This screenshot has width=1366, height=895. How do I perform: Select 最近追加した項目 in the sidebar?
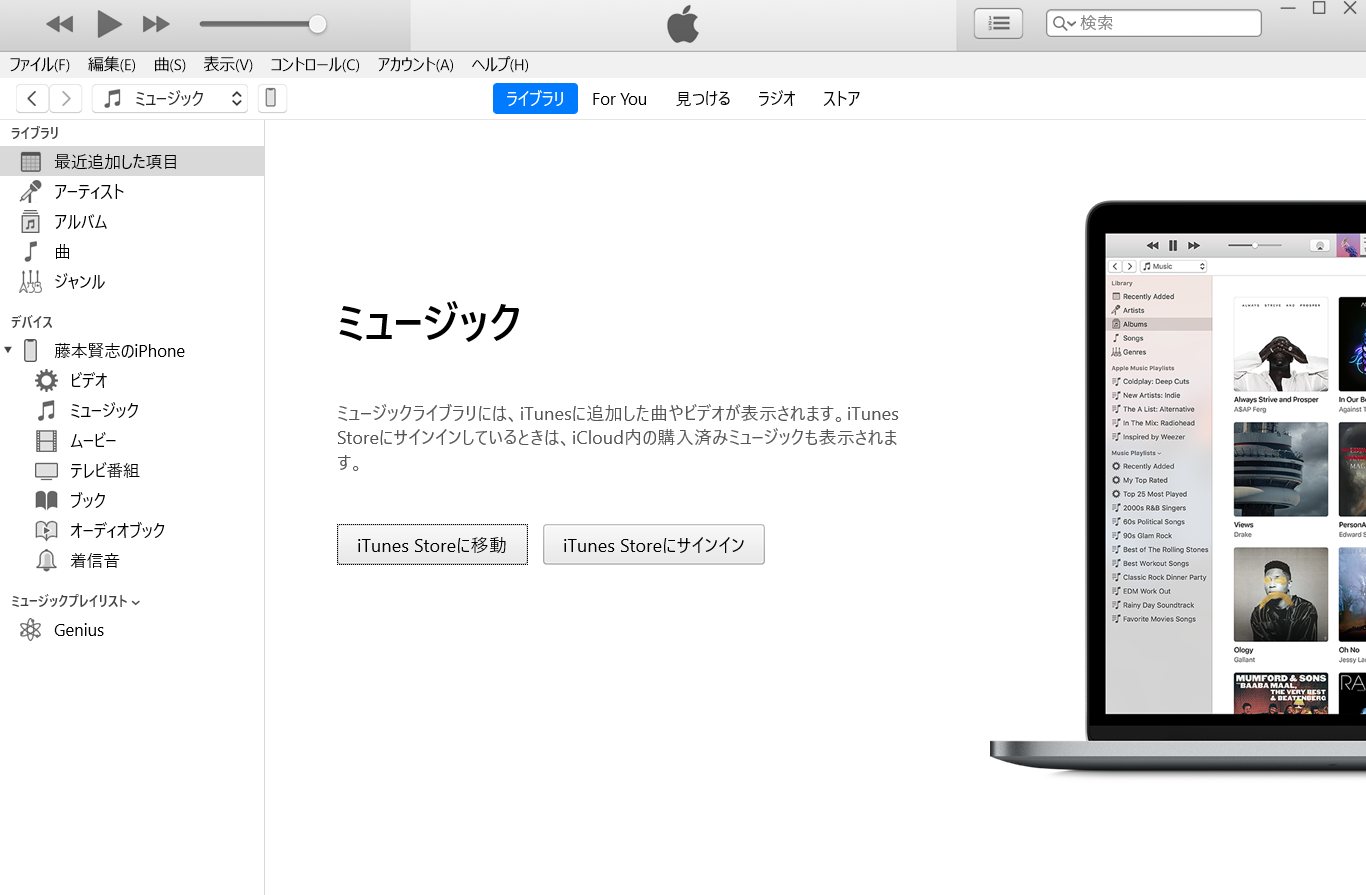tap(132, 161)
